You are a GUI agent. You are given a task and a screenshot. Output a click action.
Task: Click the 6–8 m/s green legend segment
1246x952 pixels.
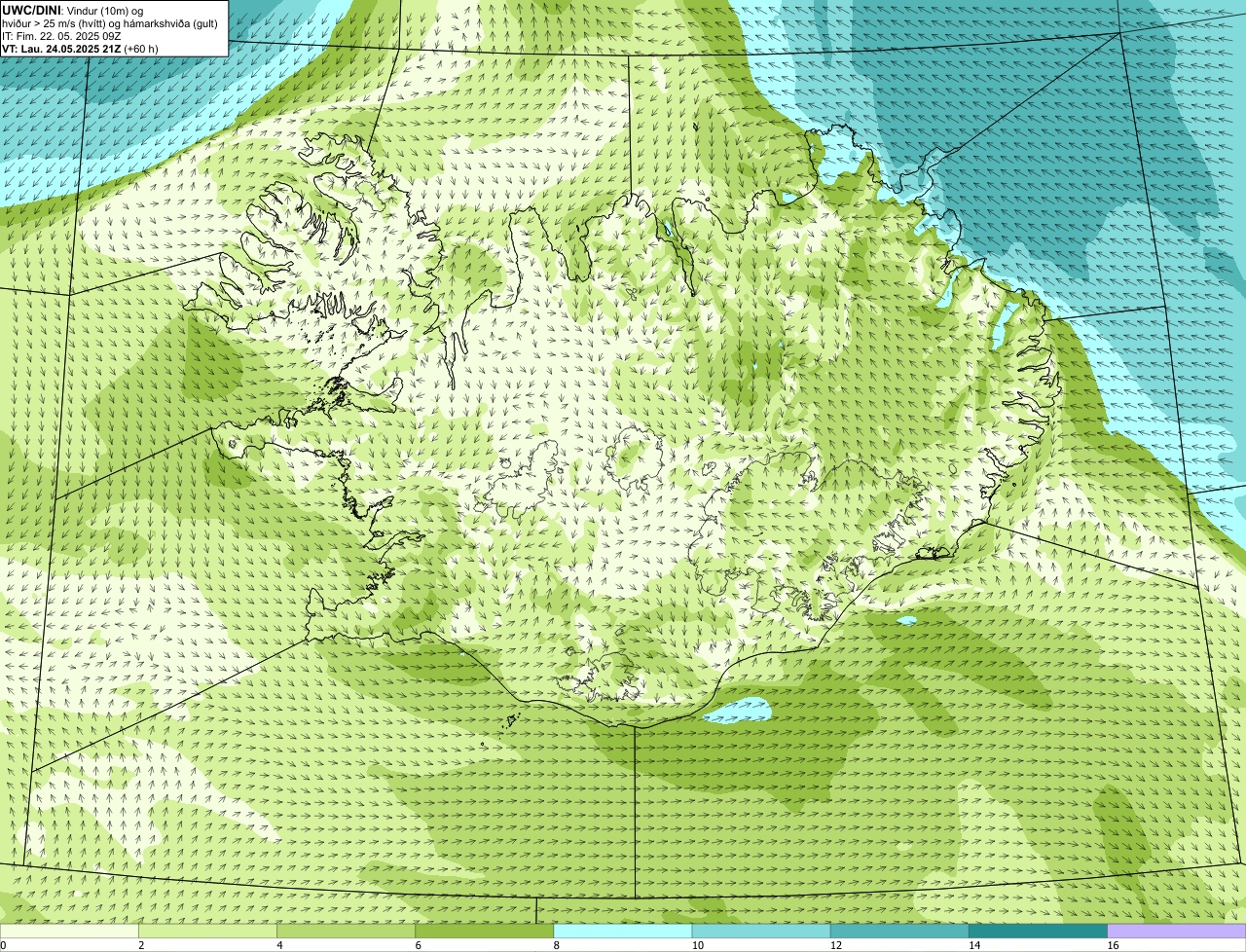point(484,931)
